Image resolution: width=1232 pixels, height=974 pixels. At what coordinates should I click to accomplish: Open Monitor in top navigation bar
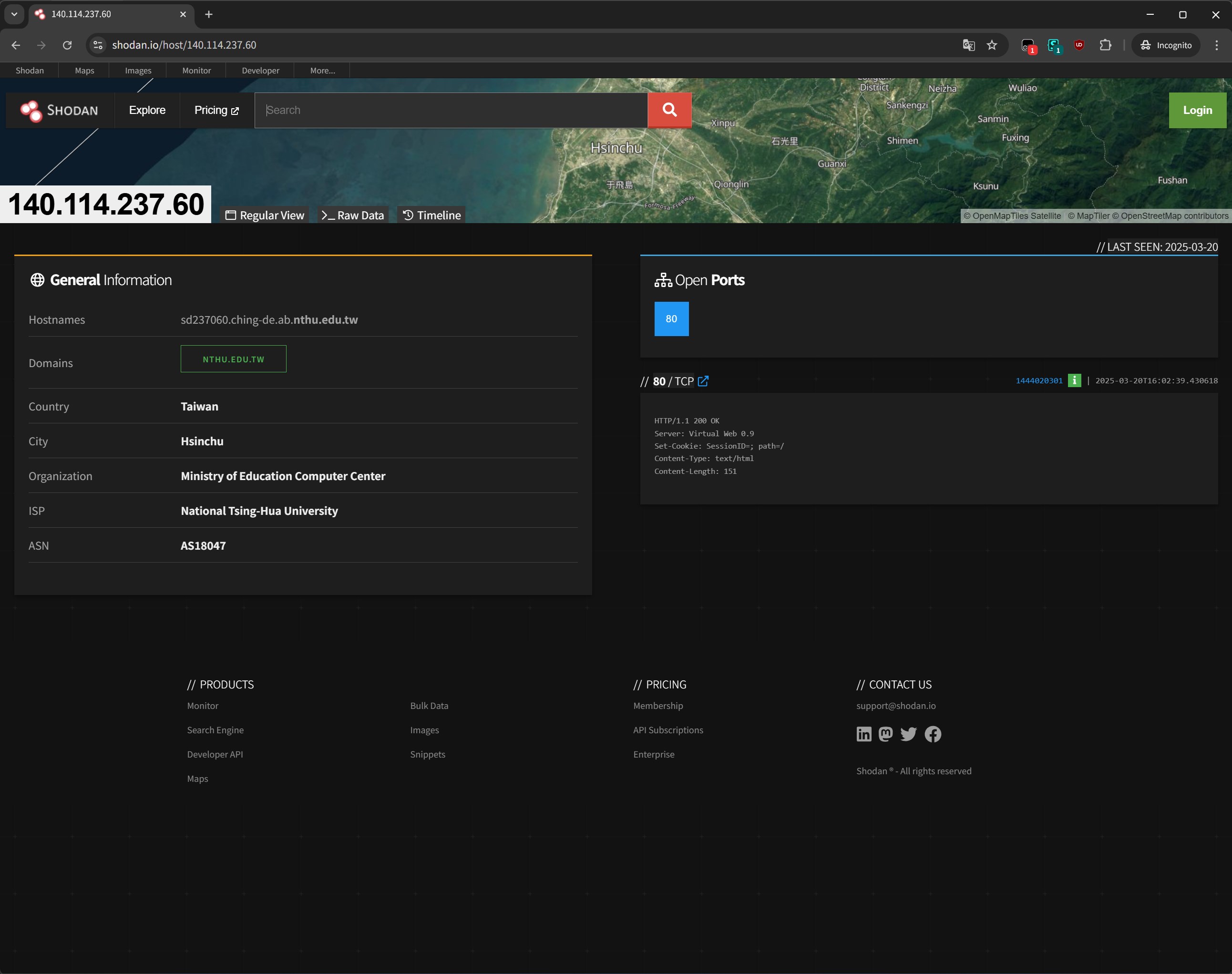click(x=197, y=71)
